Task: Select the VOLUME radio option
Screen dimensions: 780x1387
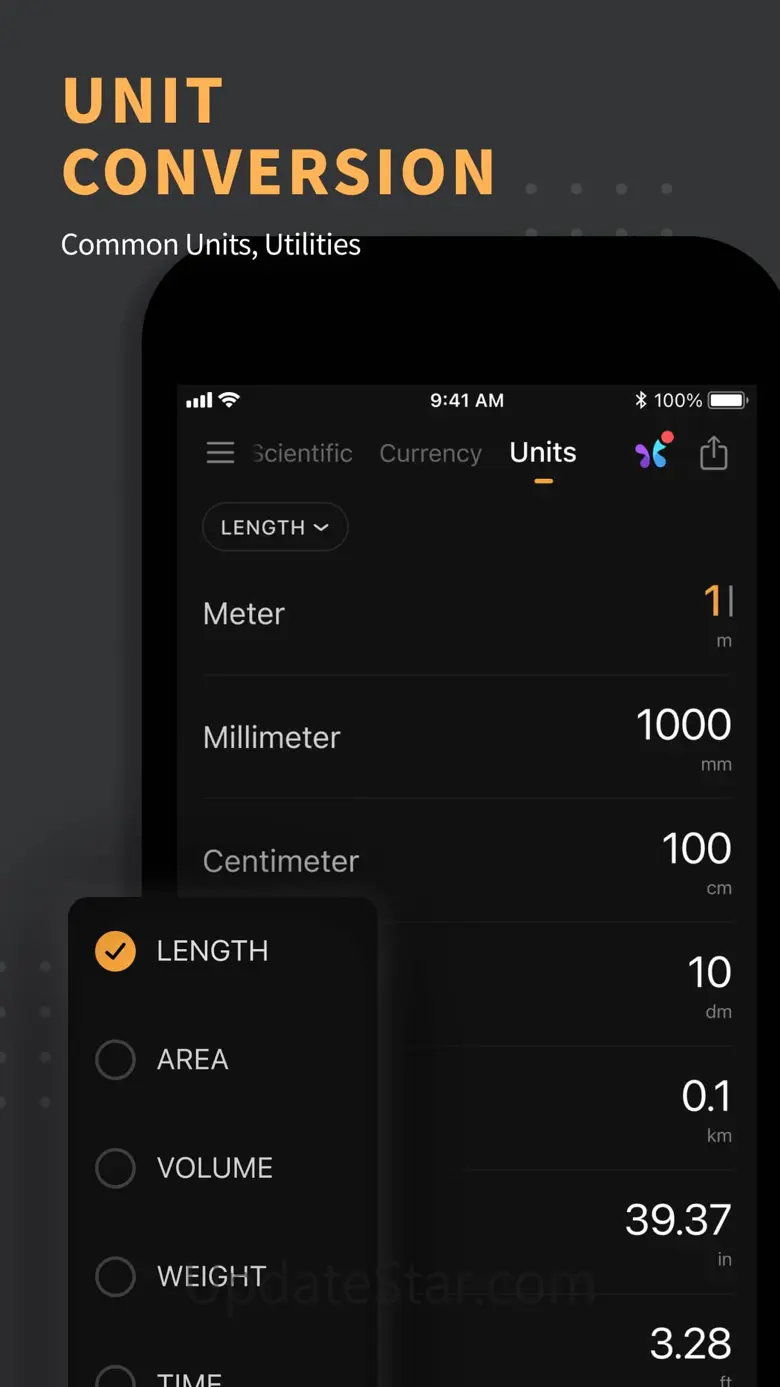Action: [x=115, y=1168]
